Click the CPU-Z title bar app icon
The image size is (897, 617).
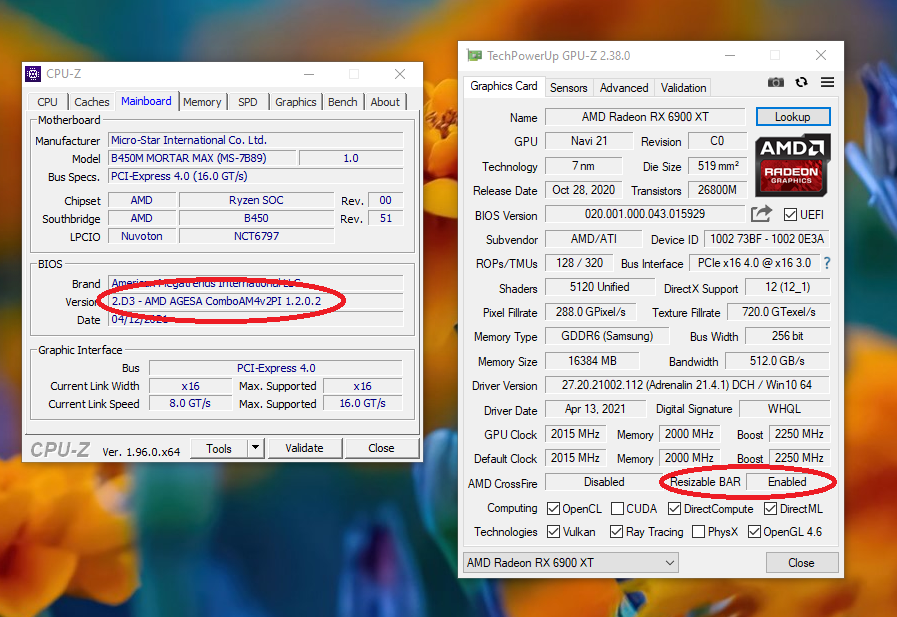point(33,74)
